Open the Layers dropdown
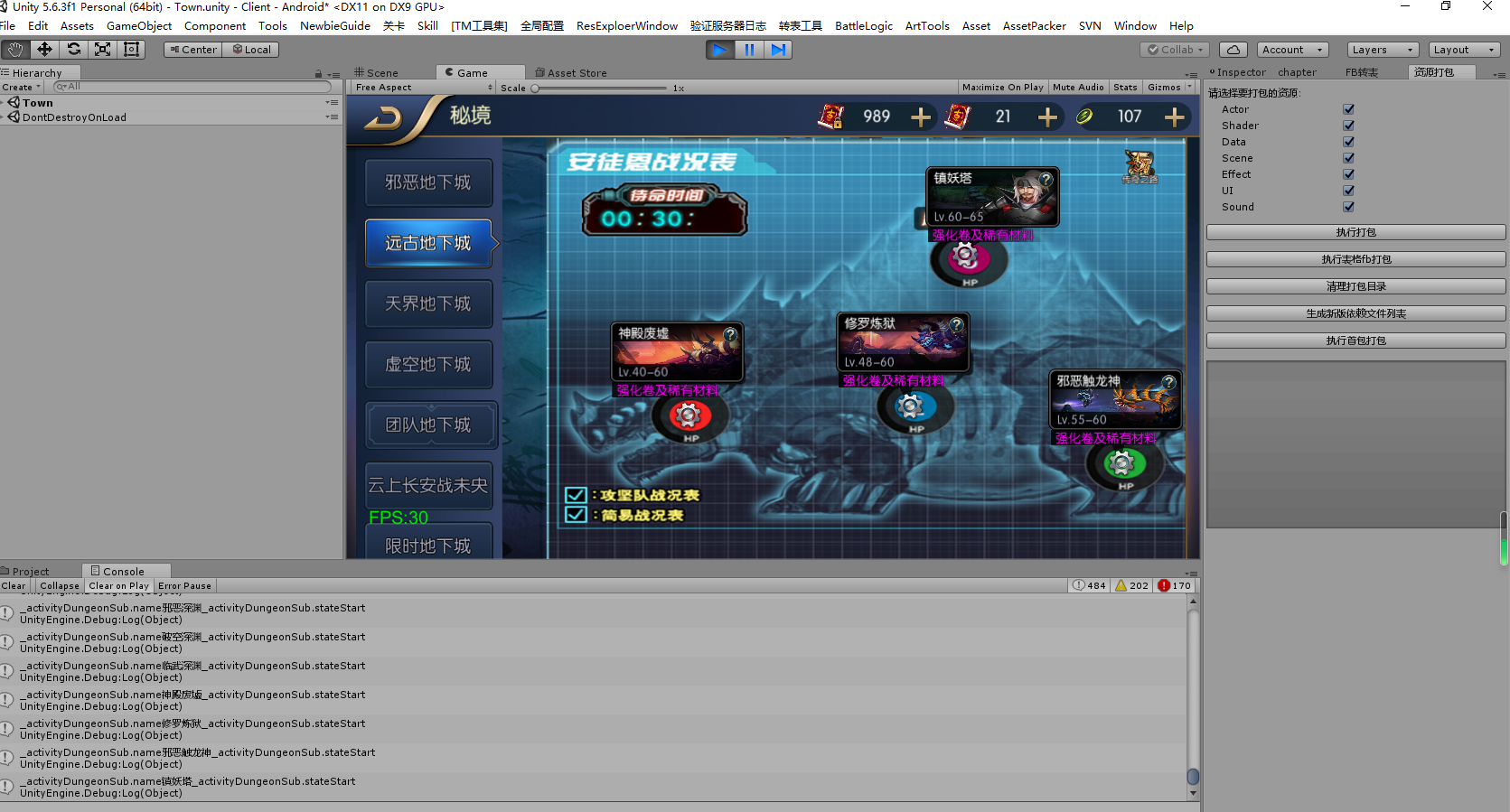 click(x=1383, y=50)
